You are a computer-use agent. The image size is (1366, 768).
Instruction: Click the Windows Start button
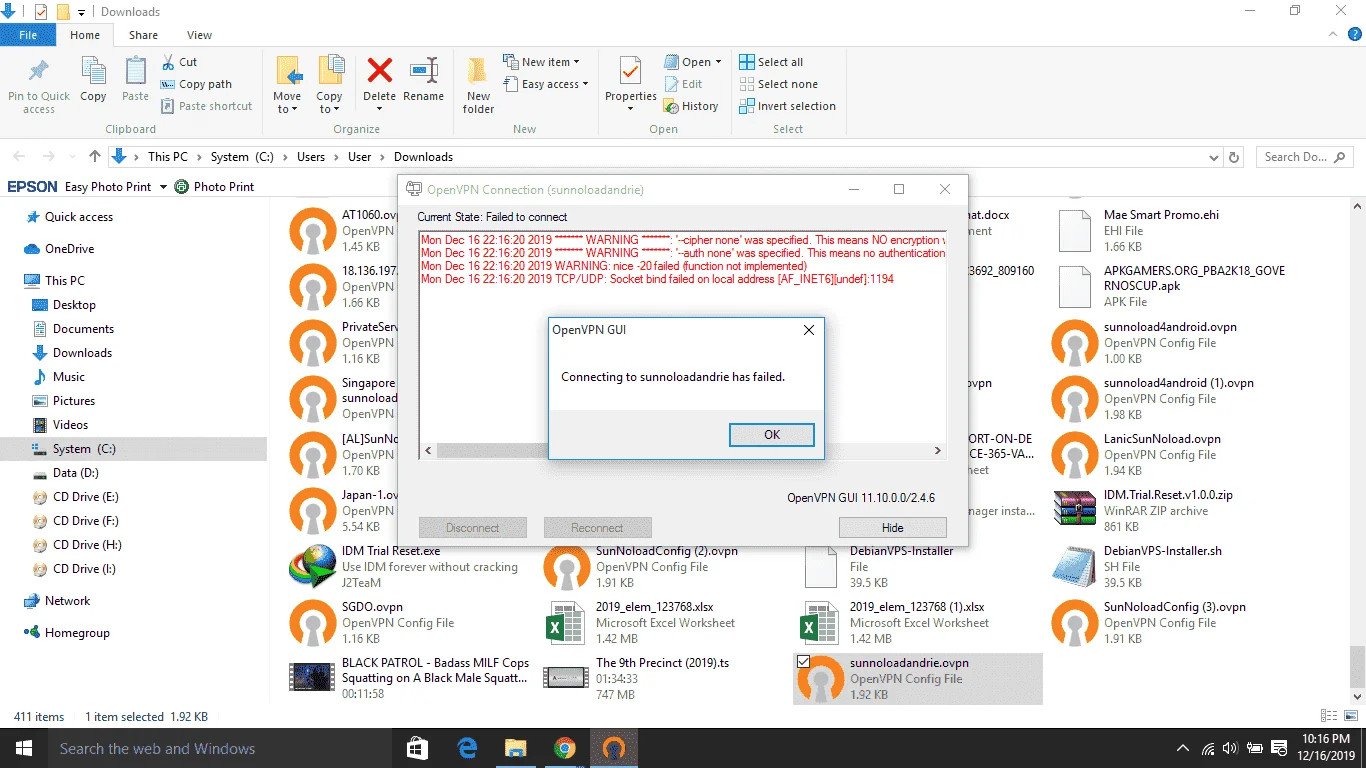coord(24,748)
